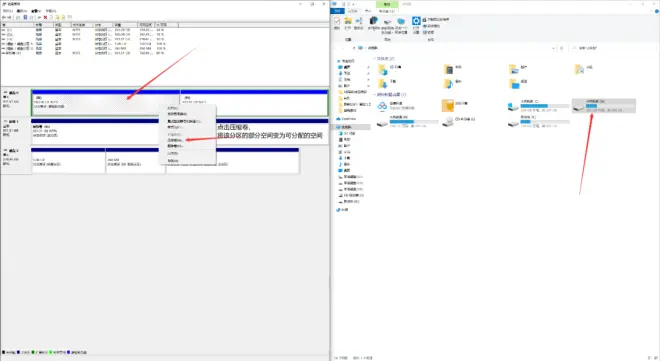
Task: Expand Quick Access in Explorer sidebar
Action: 346,61
